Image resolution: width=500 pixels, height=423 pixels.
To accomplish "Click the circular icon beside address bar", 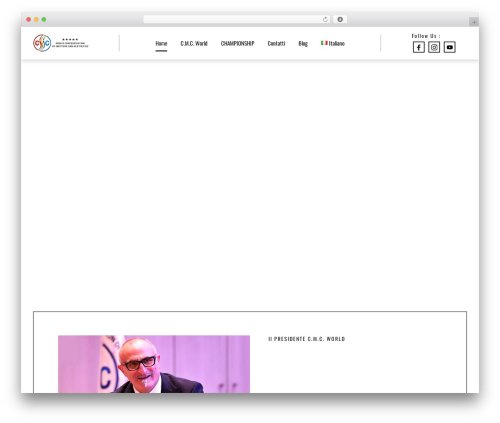I will click(340, 19).
